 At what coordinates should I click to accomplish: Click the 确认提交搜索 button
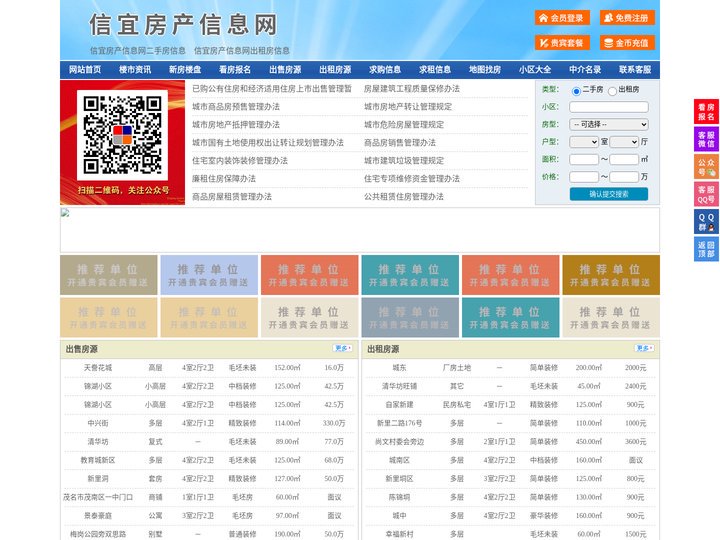point(609,194)
